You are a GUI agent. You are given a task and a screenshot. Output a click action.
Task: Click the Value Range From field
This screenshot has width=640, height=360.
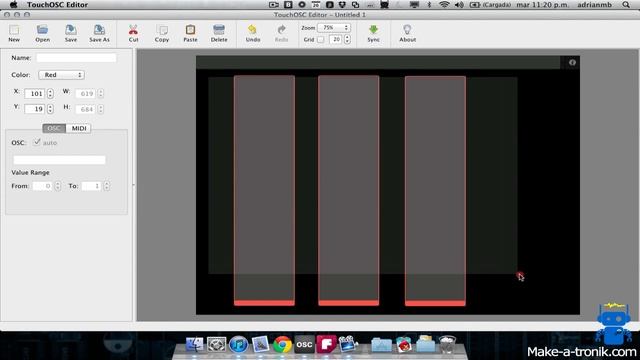42,186
